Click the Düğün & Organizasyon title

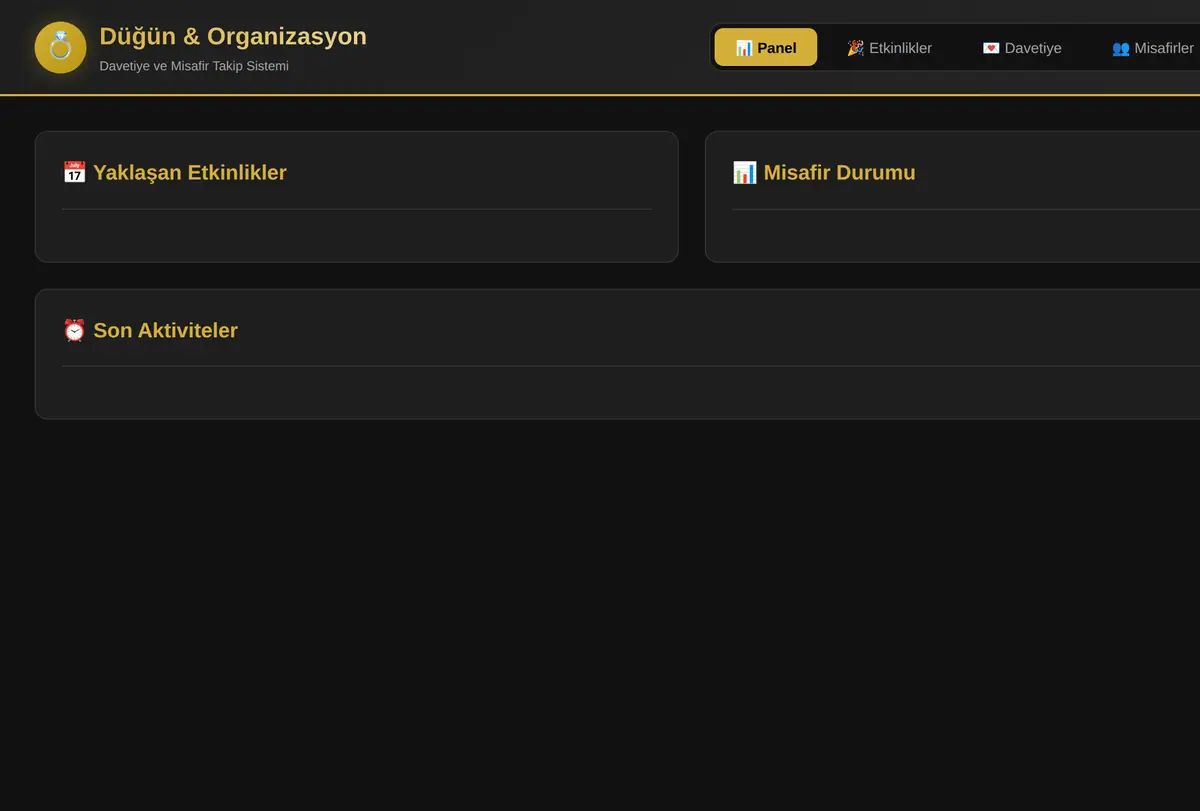coord(233,36)
